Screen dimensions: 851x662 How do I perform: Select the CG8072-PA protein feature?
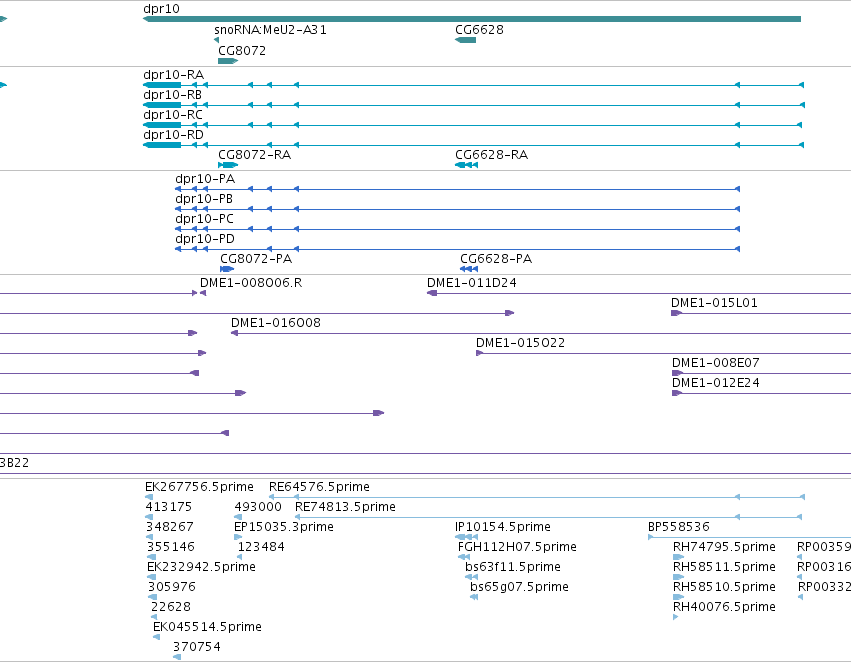point(227,269)
